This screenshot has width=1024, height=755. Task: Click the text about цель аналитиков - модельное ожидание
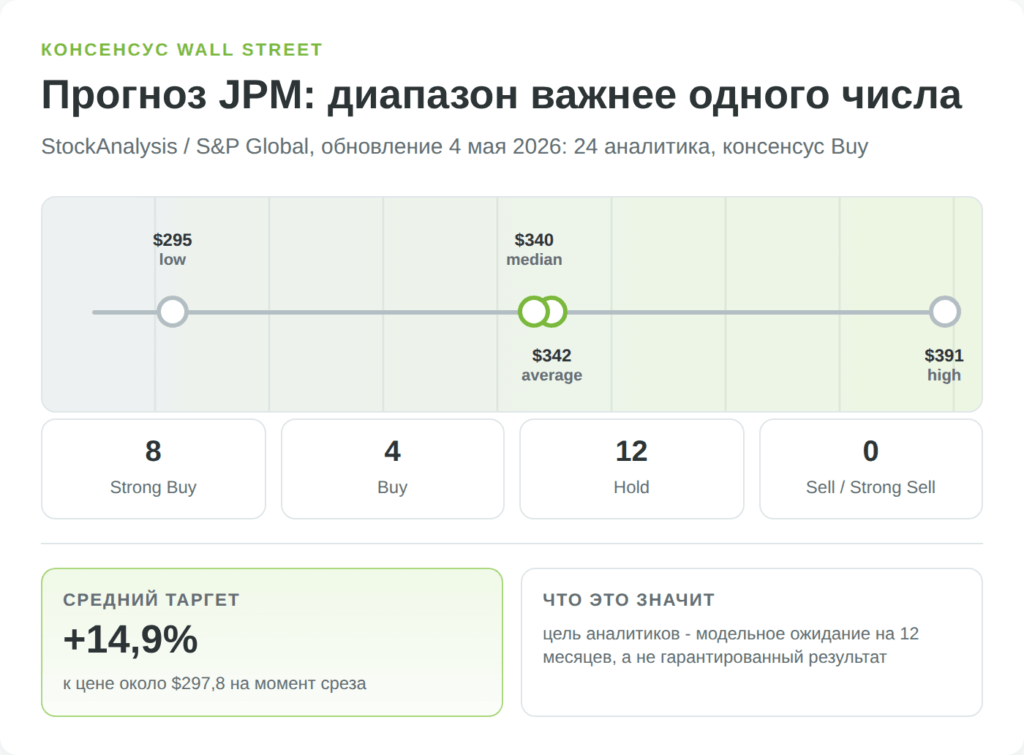point(731,645)
